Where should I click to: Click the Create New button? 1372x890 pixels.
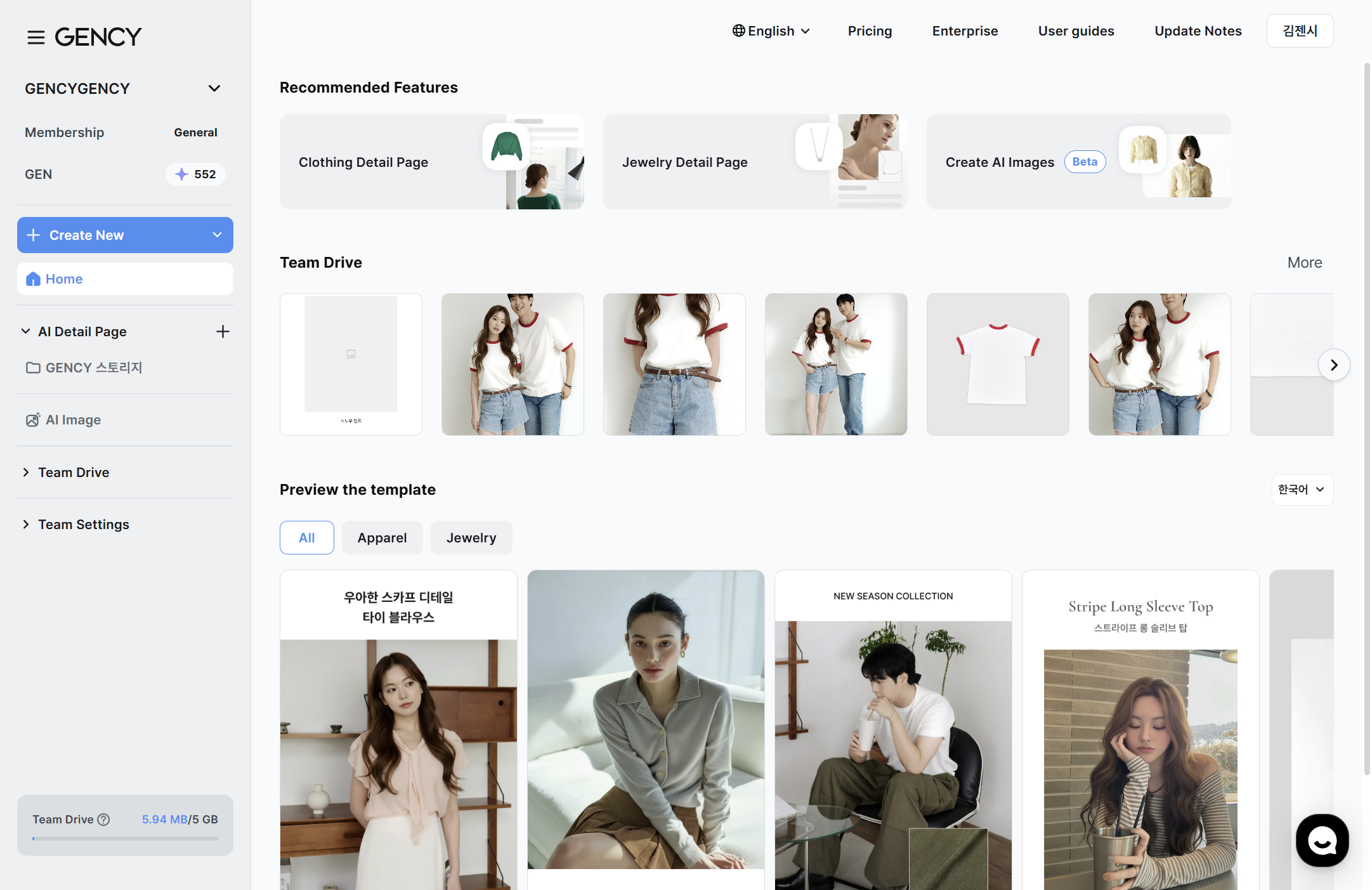tap(125, 235)
